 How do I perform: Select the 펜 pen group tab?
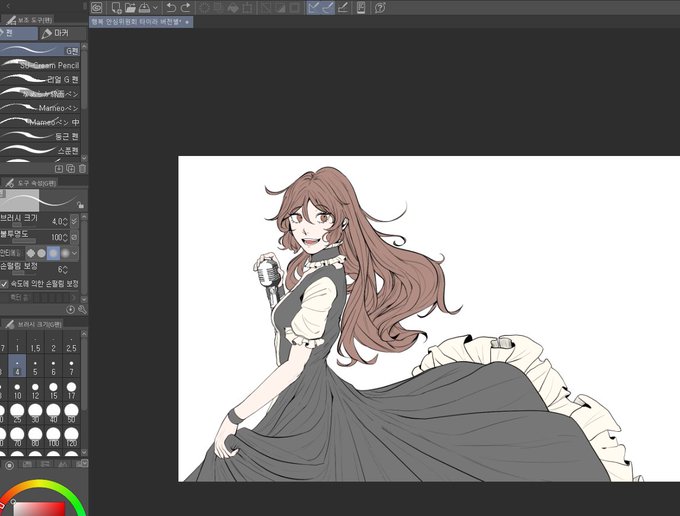pyautogui.click(x=18, y=33)
